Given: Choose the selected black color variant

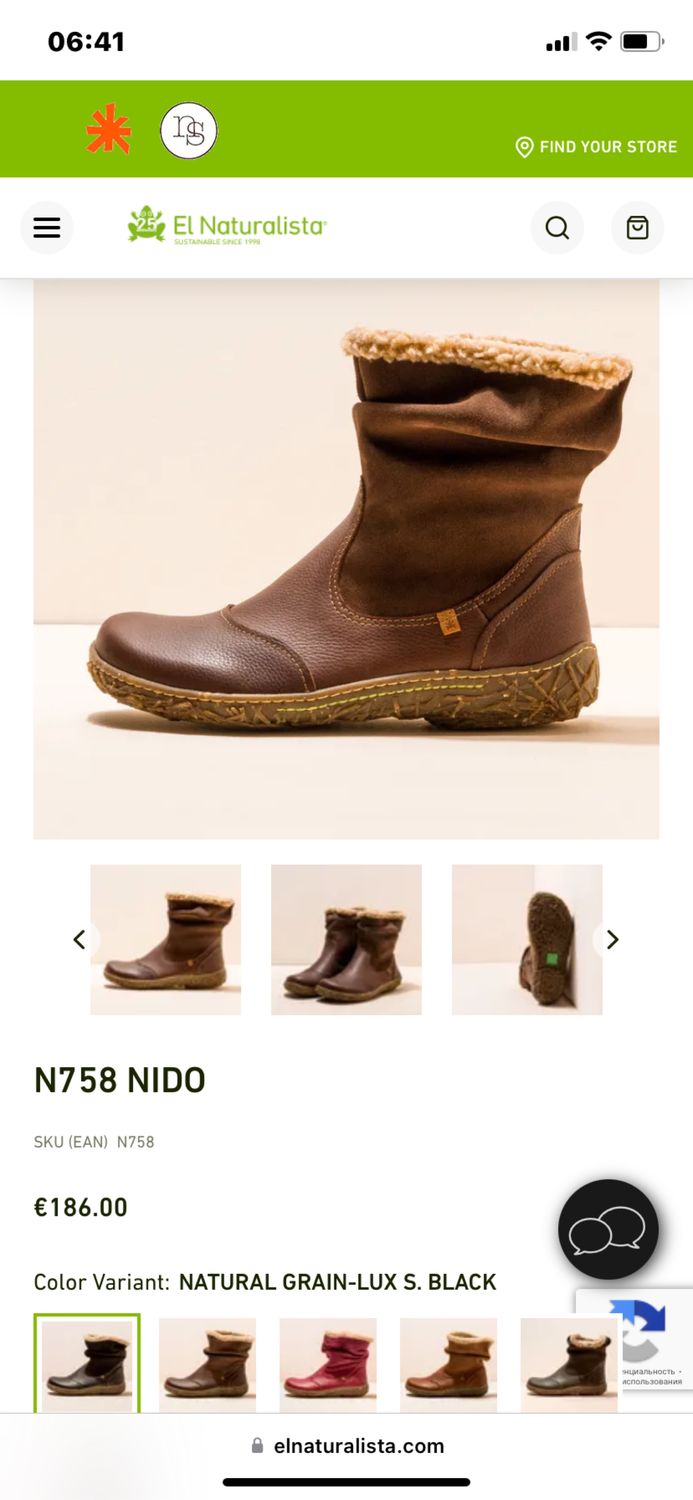Looking at the screenshot, I should pyautogui.click(x=87, y=1364).
